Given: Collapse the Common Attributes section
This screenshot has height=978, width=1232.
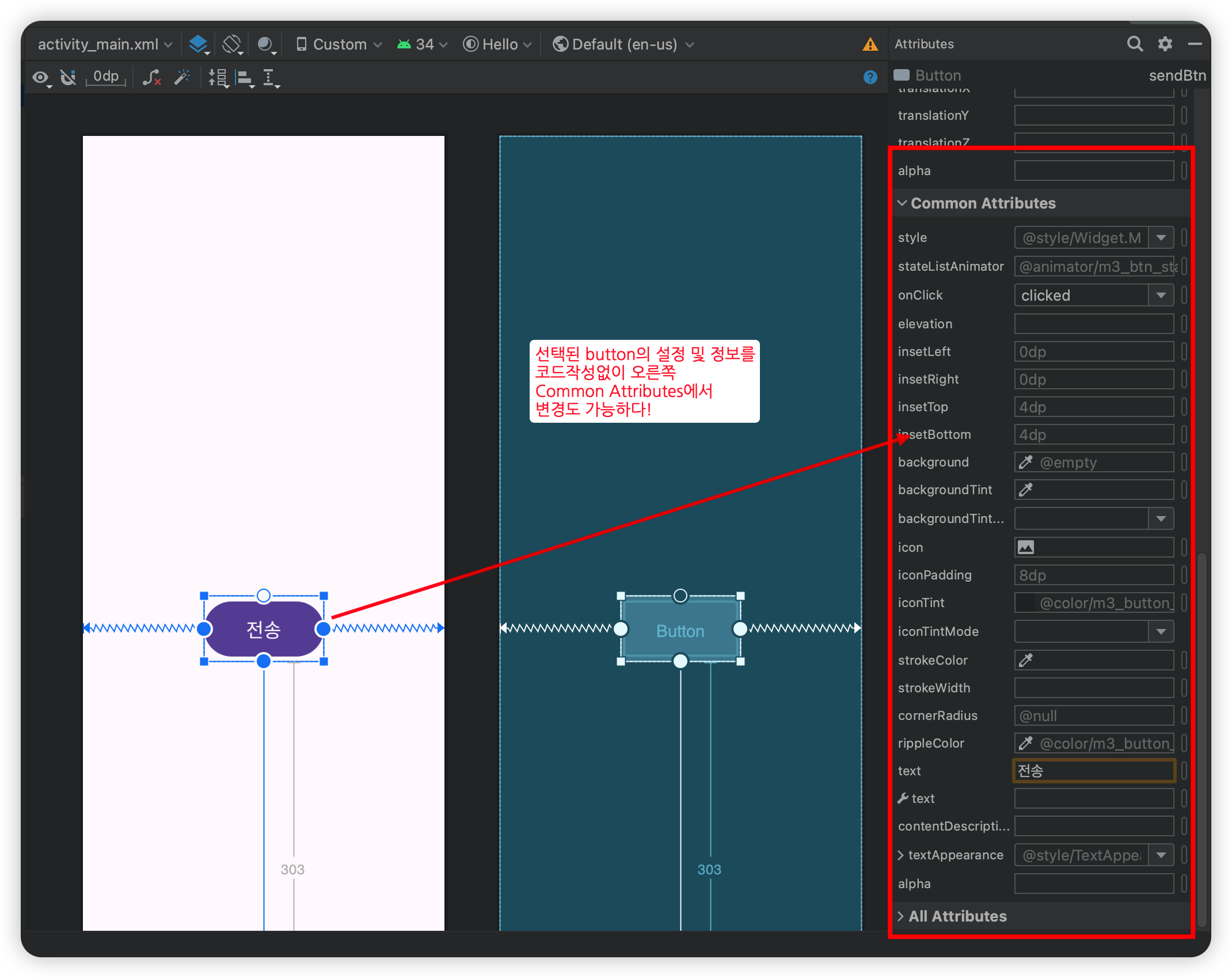Looking at the screenshot, I should pos(902,203).
